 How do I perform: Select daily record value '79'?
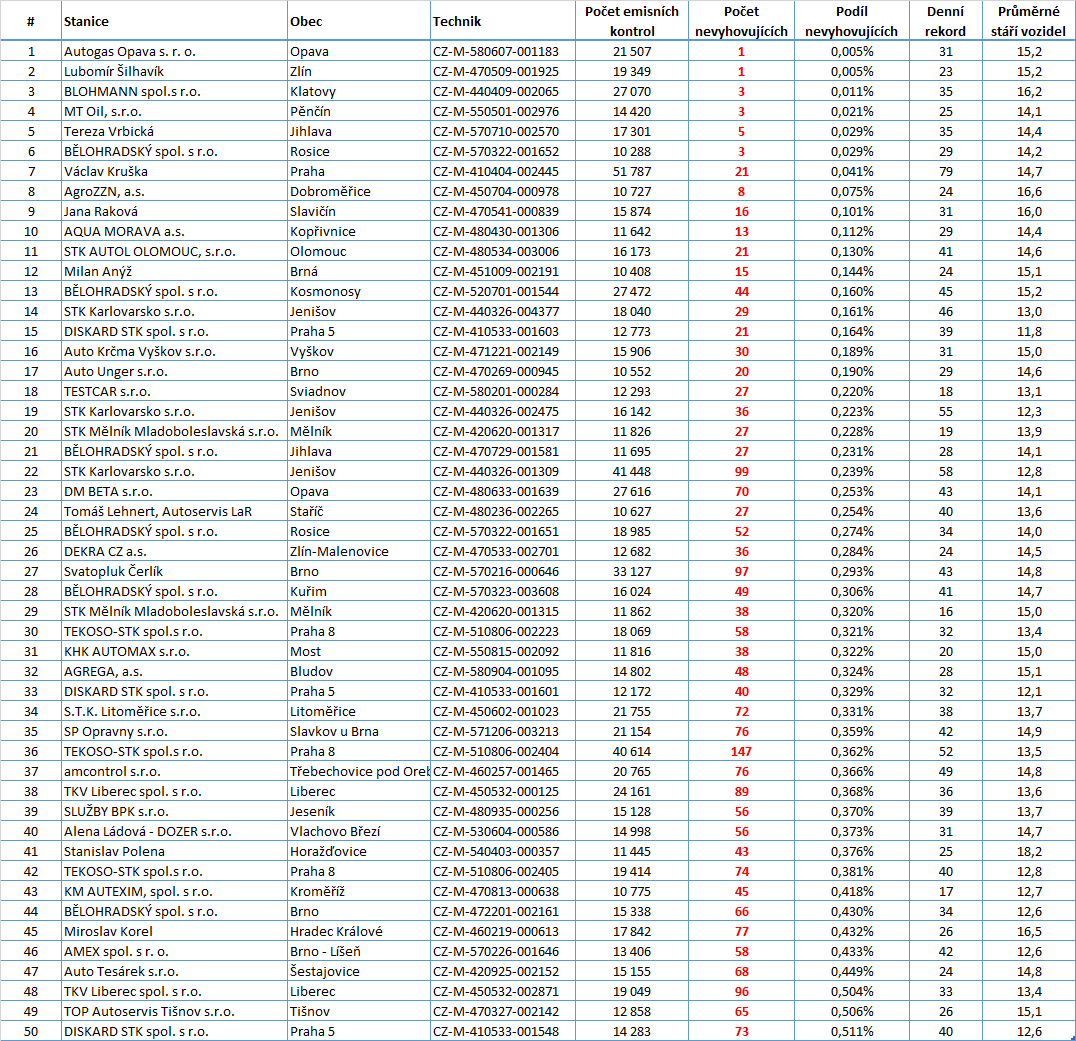(945, 172)
